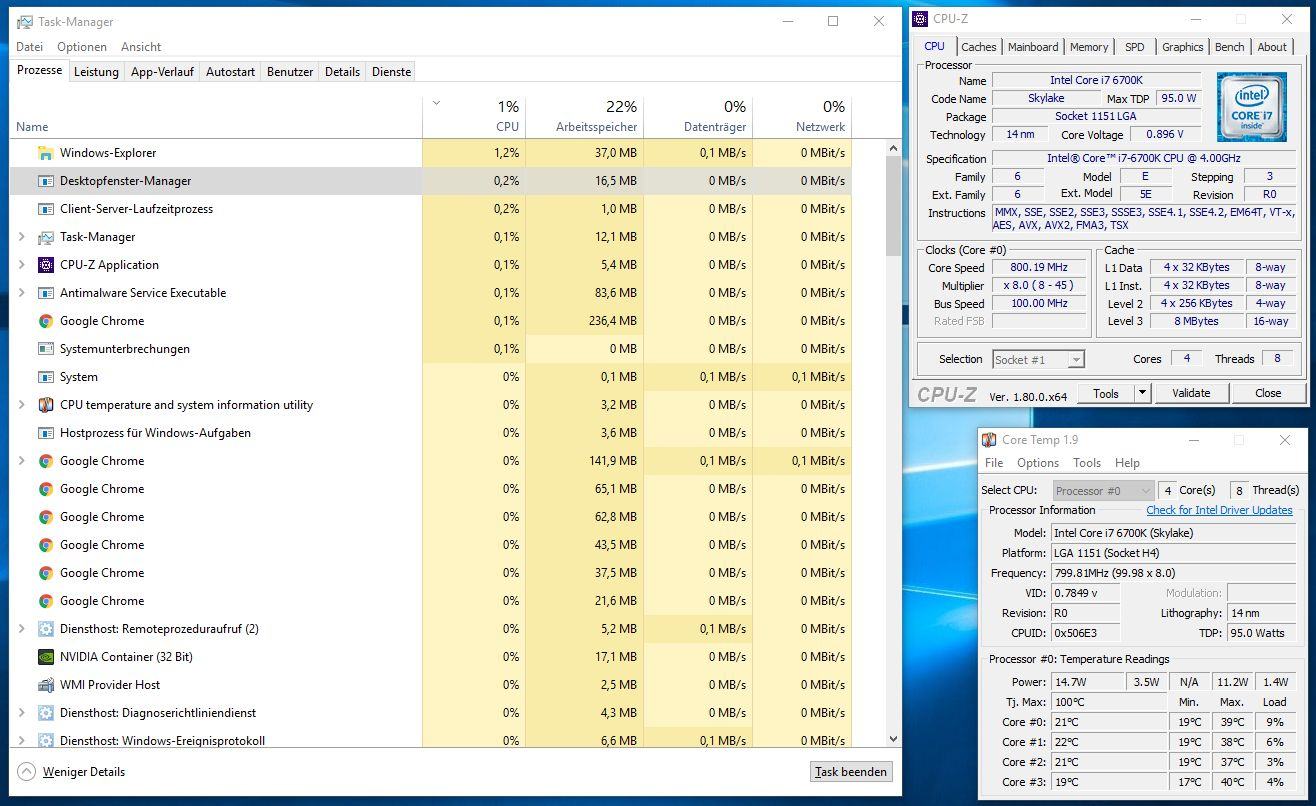Click the Chrome icon using 21,6 MB
This screenshot has height=806, width=1316.
[x=45, y=601]
